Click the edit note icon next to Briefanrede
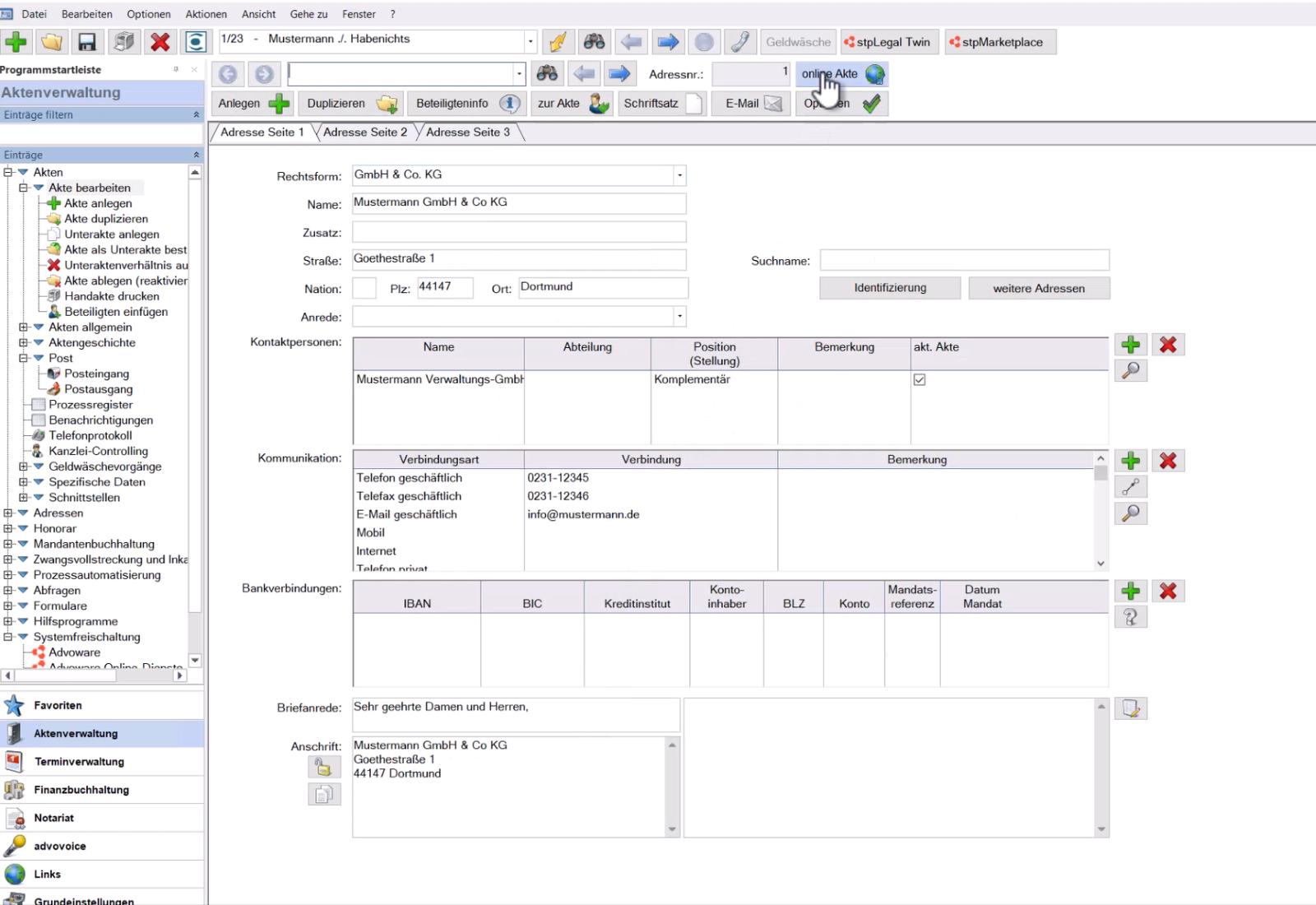The width and height of the screenshot is (1316, 905). 1131,708
